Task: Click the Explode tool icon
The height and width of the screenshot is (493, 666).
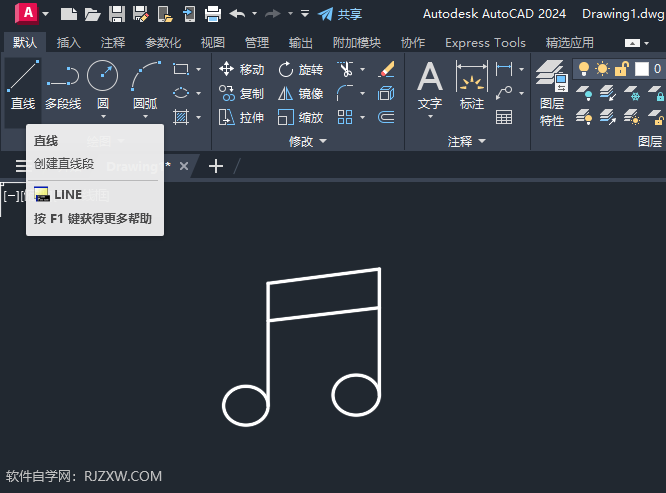Action: (386, 93)
